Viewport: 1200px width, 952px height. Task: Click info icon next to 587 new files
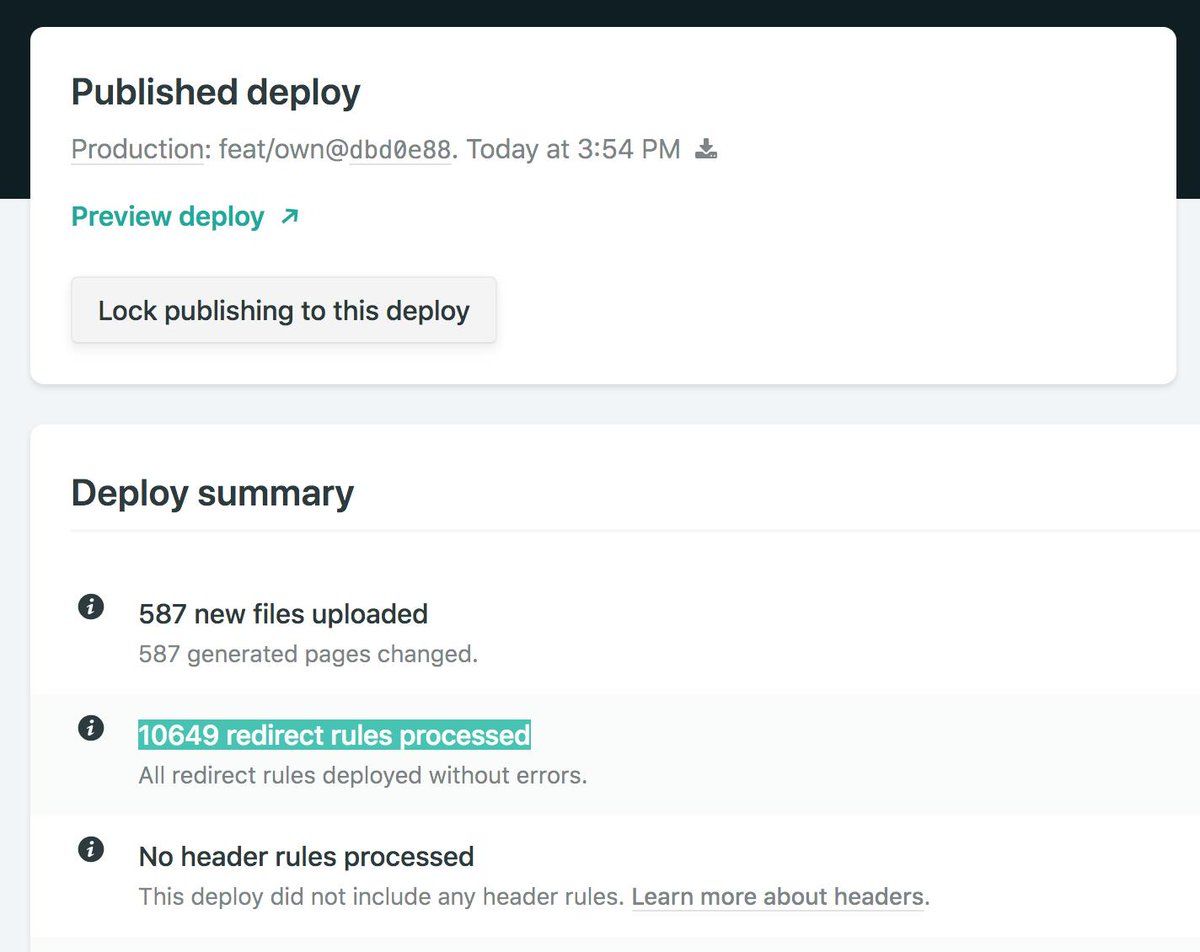[x=91, y=607]
